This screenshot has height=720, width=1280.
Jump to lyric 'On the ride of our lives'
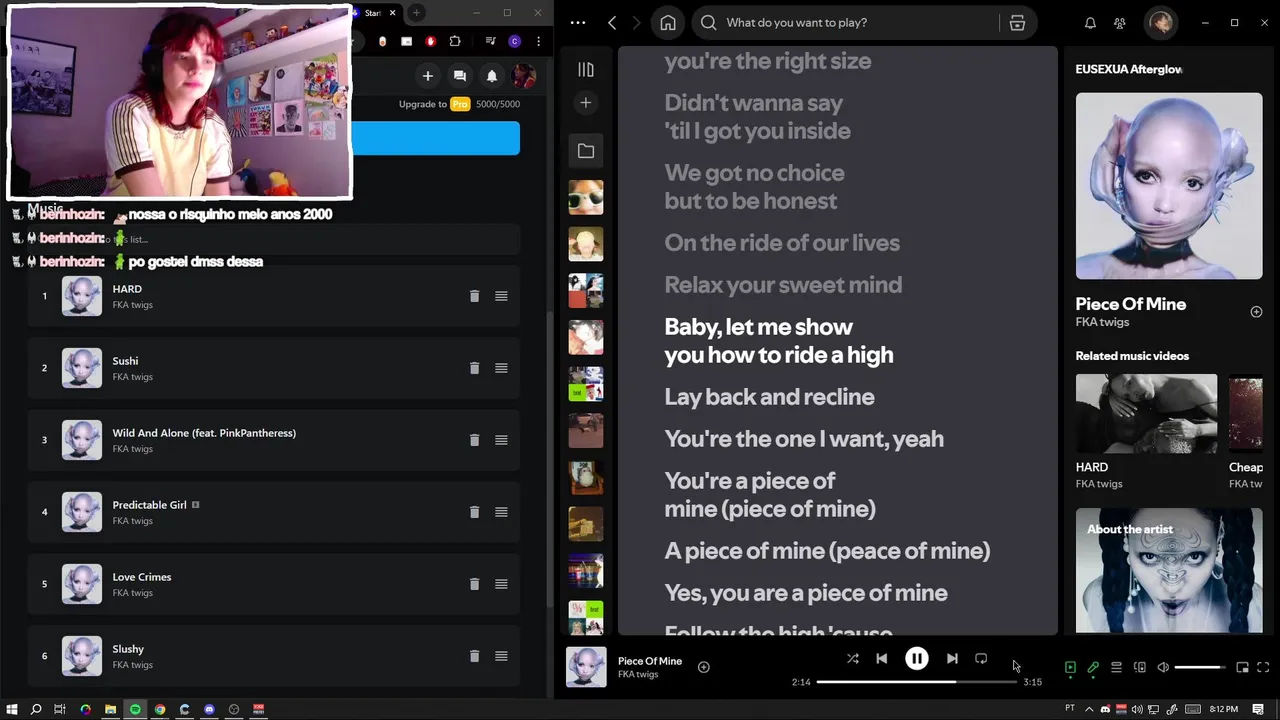coord(782,243)
